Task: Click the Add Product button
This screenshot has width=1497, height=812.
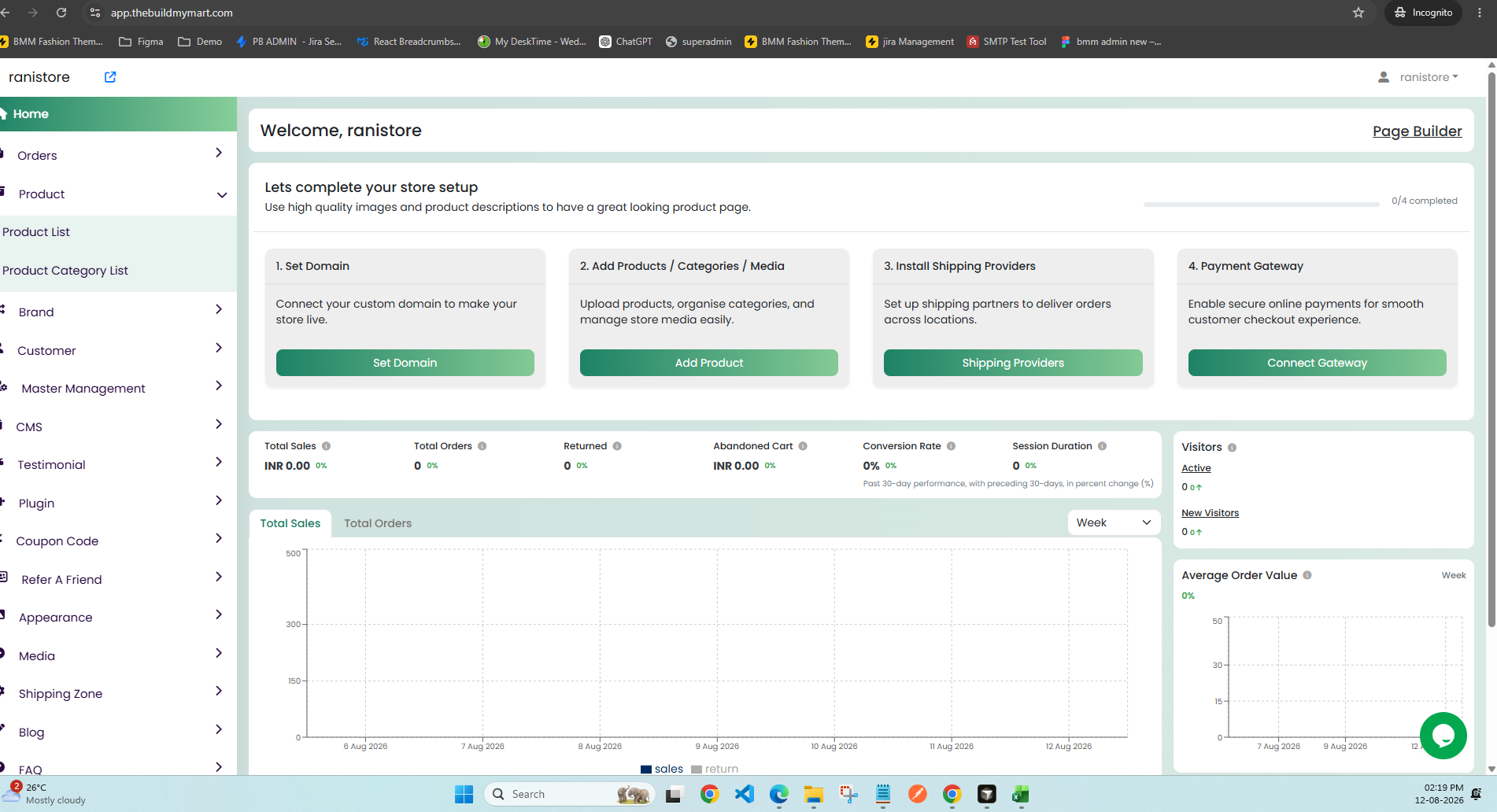Action: click(x=709, y=363)
